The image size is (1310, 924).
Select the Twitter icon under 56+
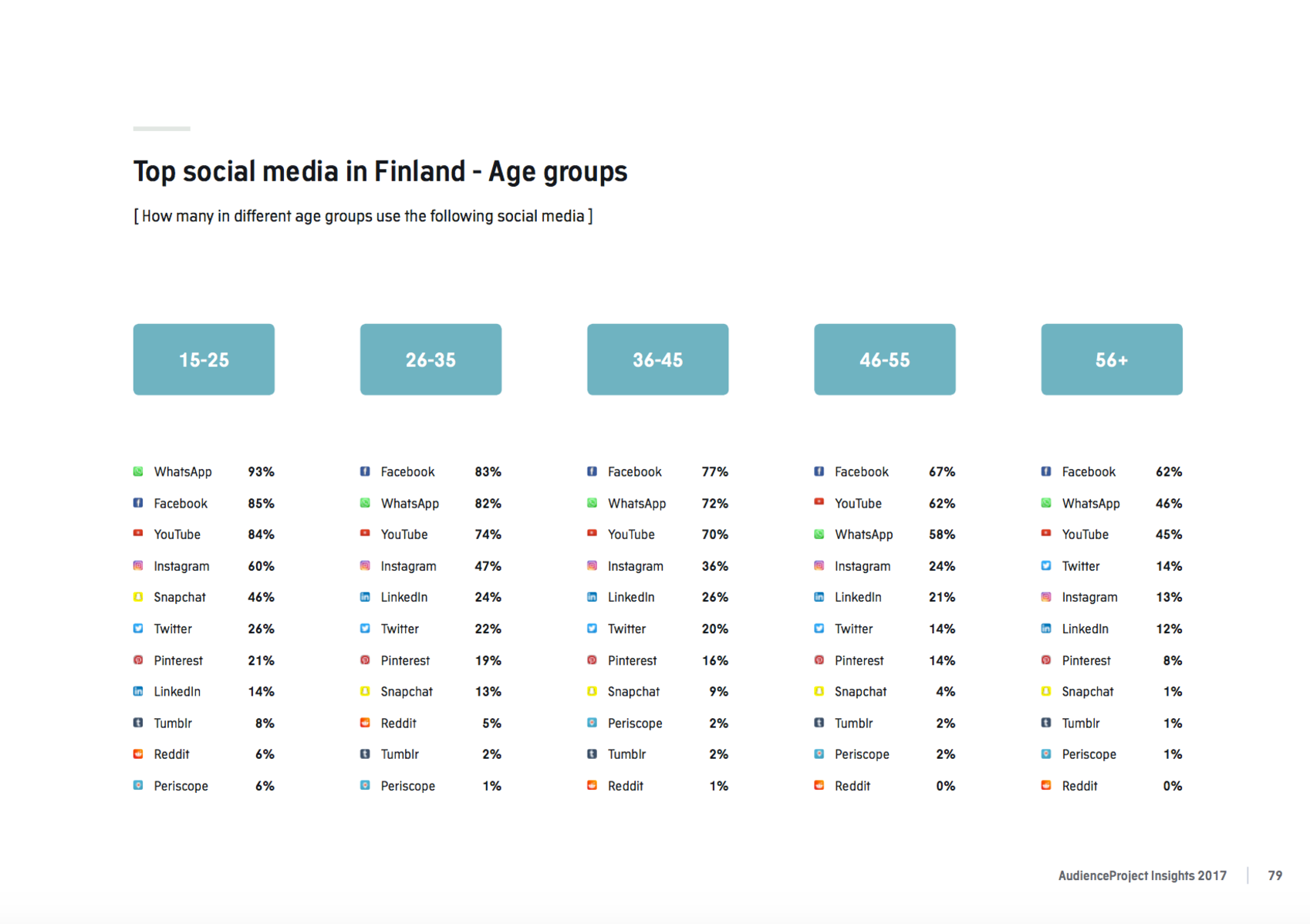point(1046,565)
